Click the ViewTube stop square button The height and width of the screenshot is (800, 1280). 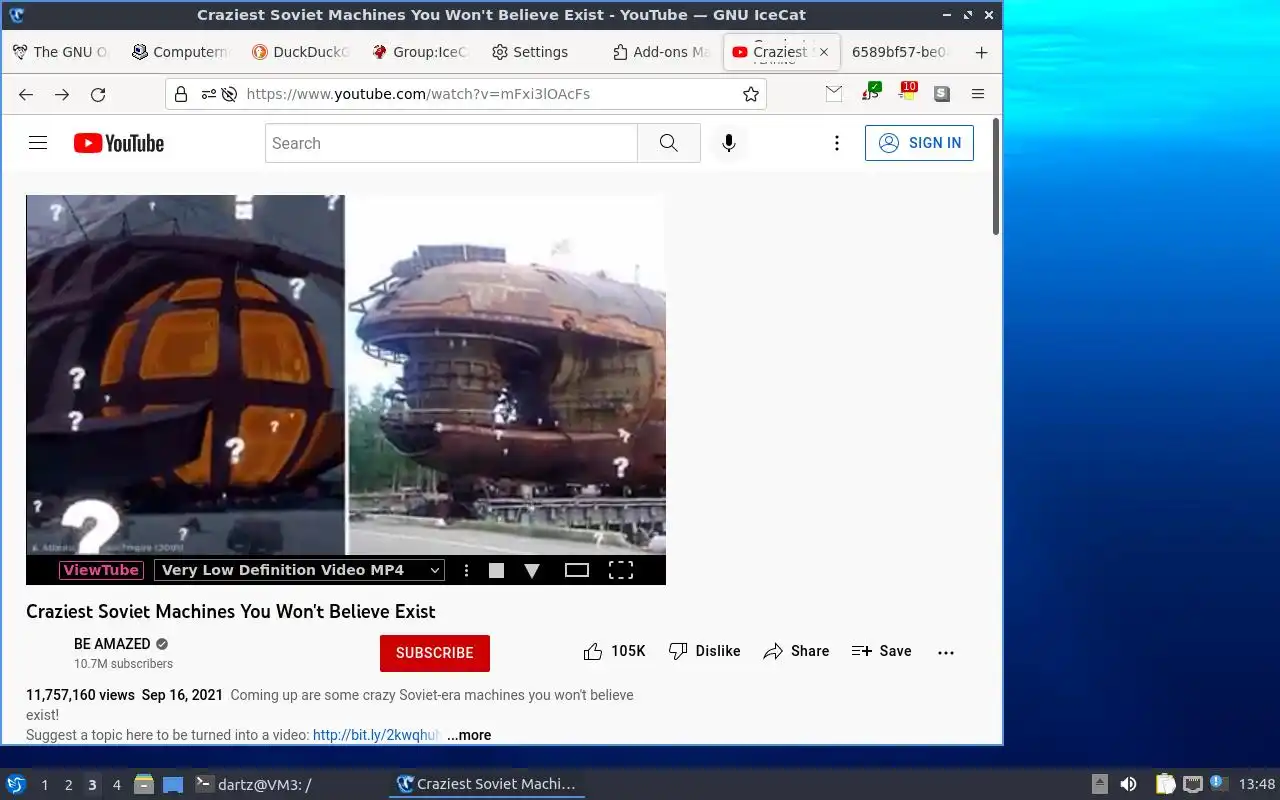click(496, 570)
